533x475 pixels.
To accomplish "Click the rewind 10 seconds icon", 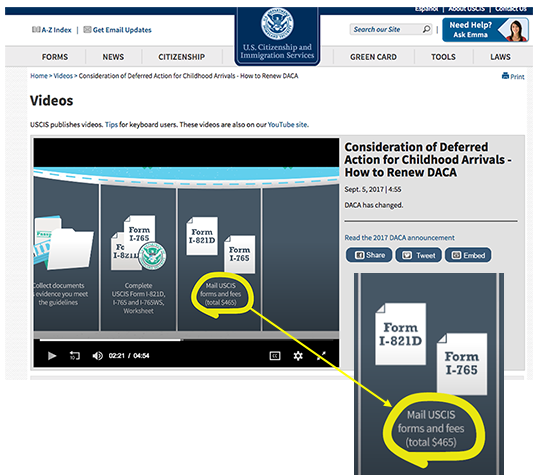I will (x=75, y=356).
